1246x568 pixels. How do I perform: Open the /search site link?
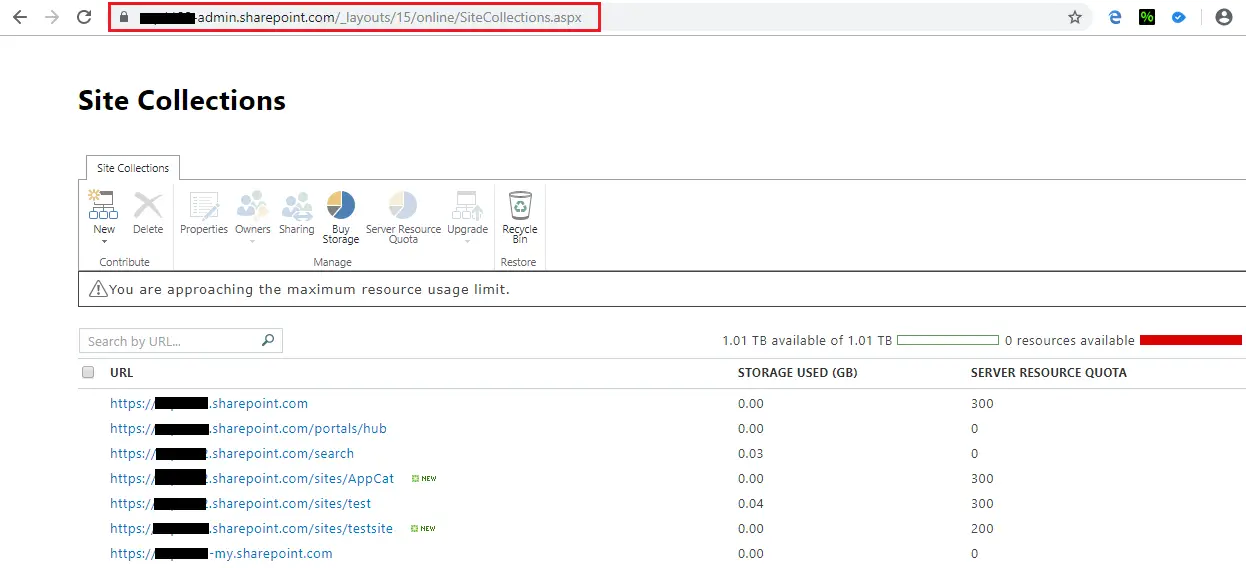click(x=232, y=453)
